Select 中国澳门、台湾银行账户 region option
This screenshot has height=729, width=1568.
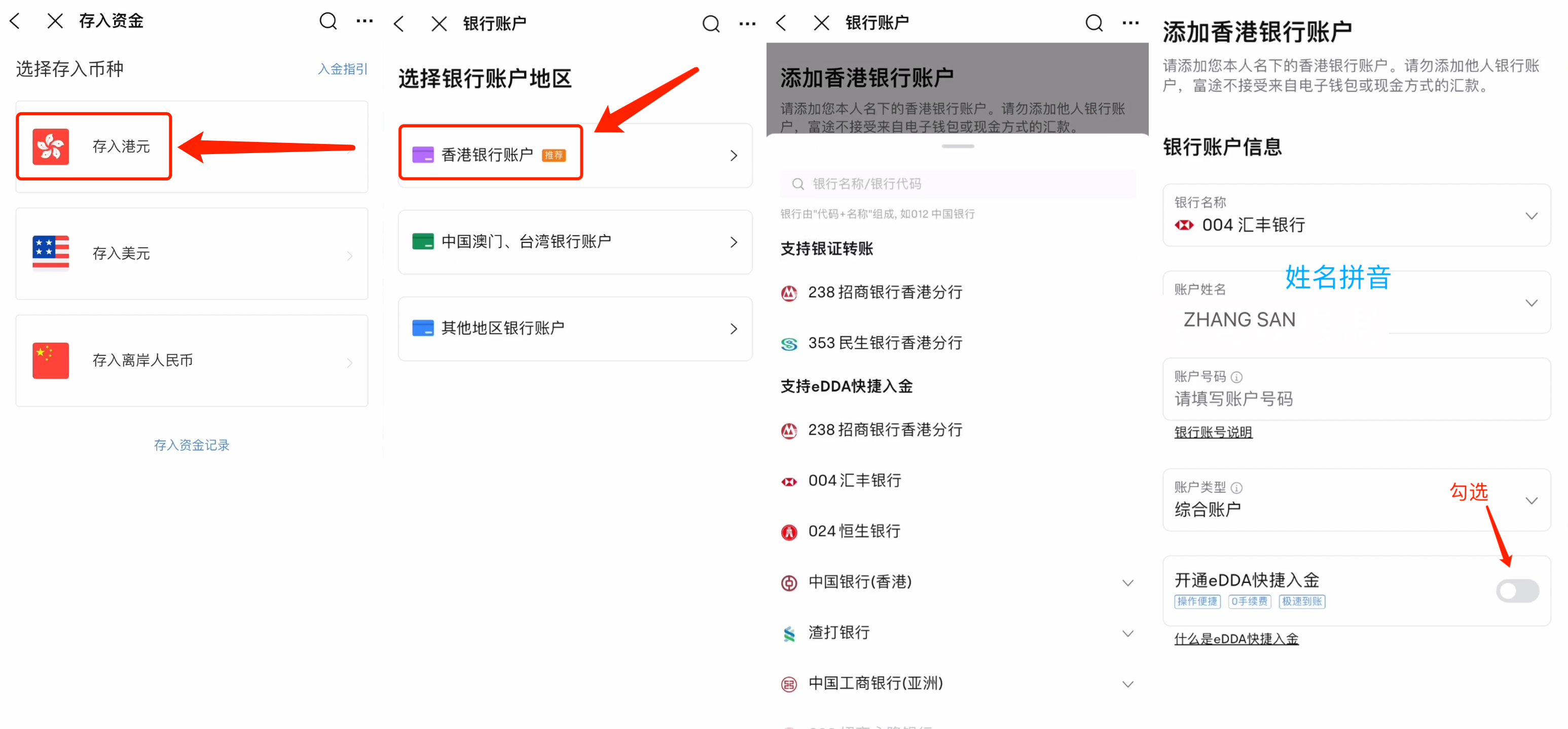574,242
